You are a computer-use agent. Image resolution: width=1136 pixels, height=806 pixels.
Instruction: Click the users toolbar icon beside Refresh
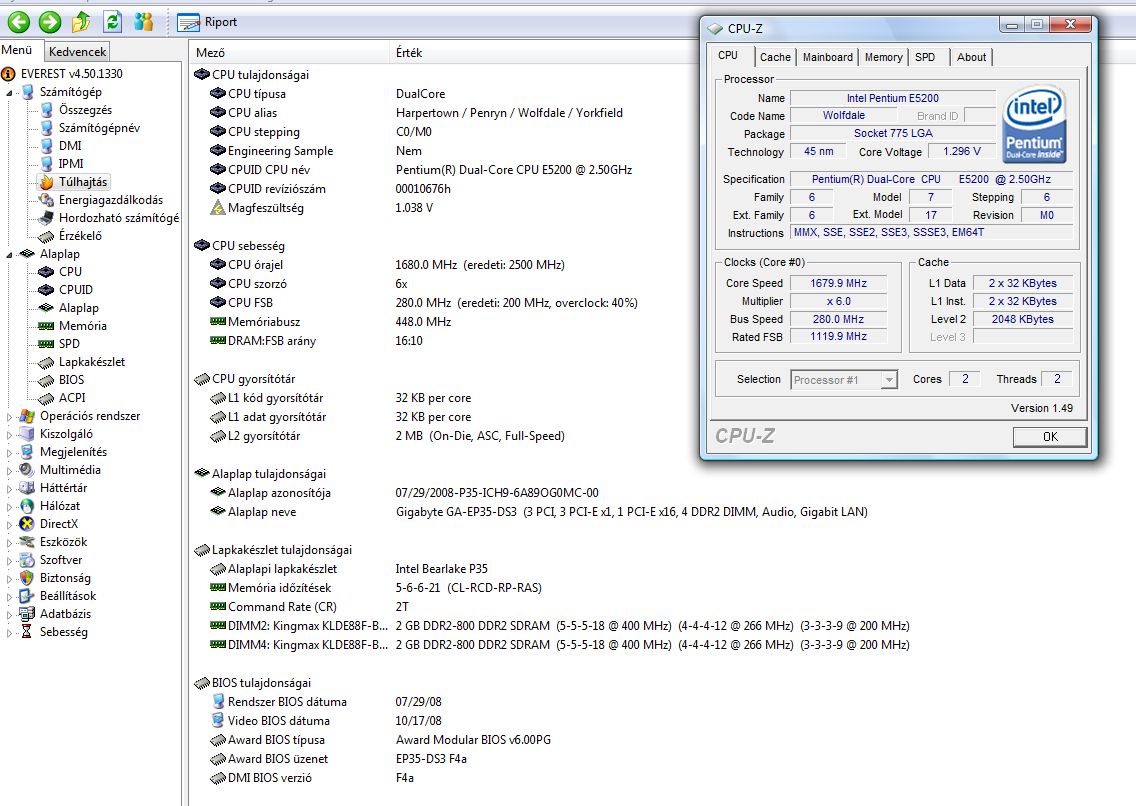pyautogui.click(x=143, y=22)
